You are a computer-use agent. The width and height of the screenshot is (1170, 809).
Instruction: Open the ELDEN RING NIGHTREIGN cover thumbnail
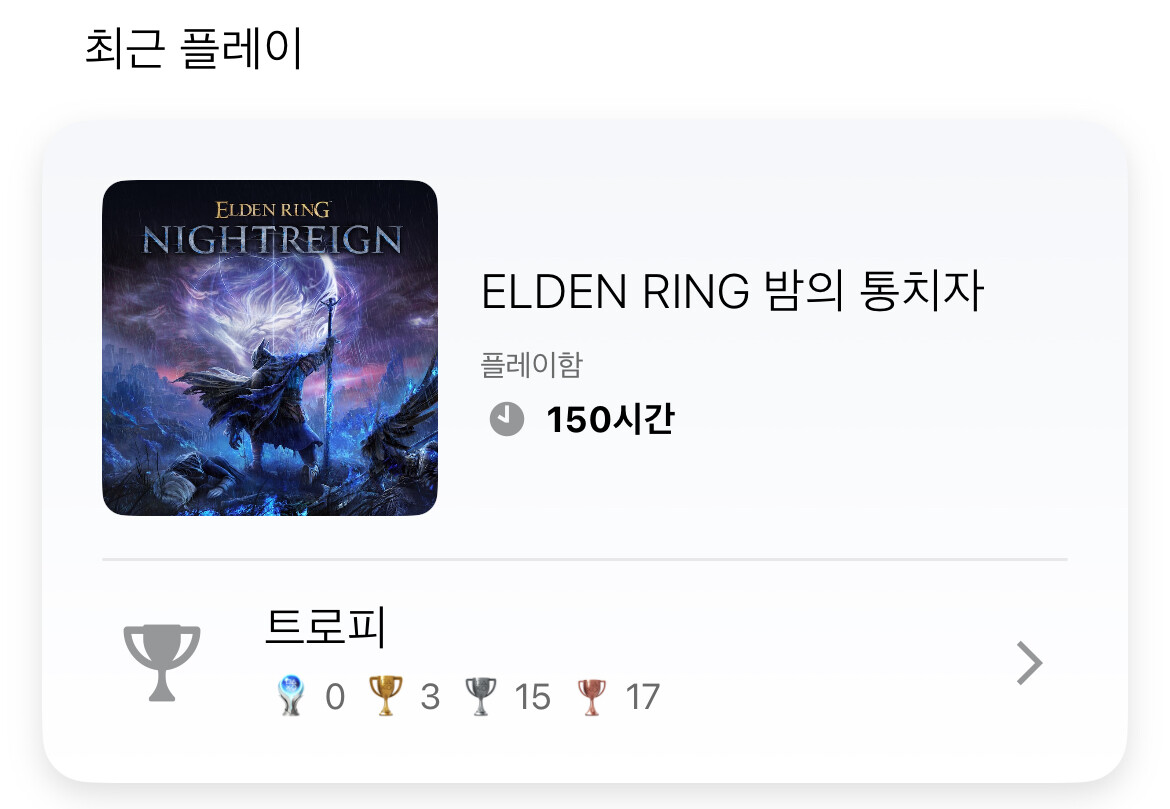click(x=269, y=348)
